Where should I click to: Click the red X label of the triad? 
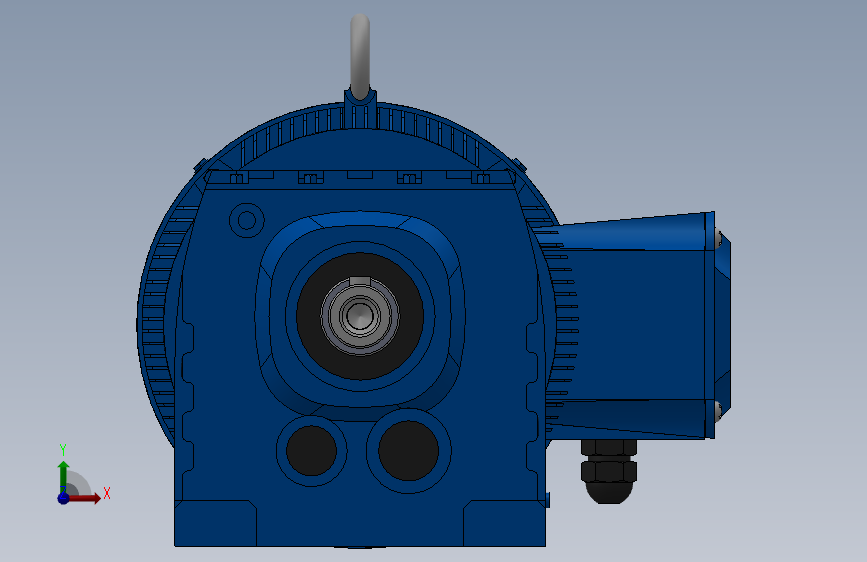107,493
